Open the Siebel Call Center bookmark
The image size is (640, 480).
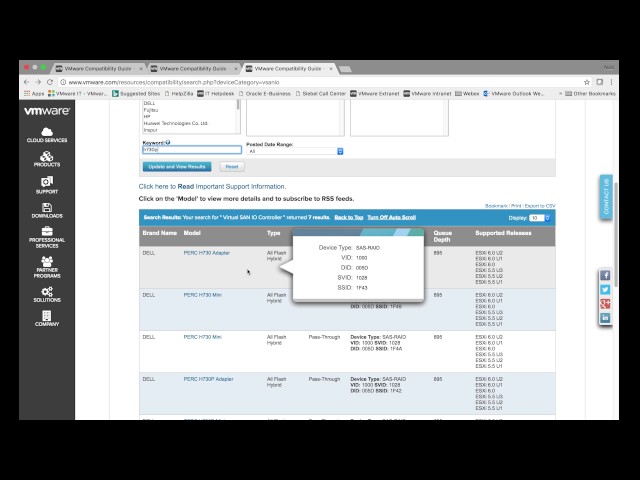[x=320, y=93]
